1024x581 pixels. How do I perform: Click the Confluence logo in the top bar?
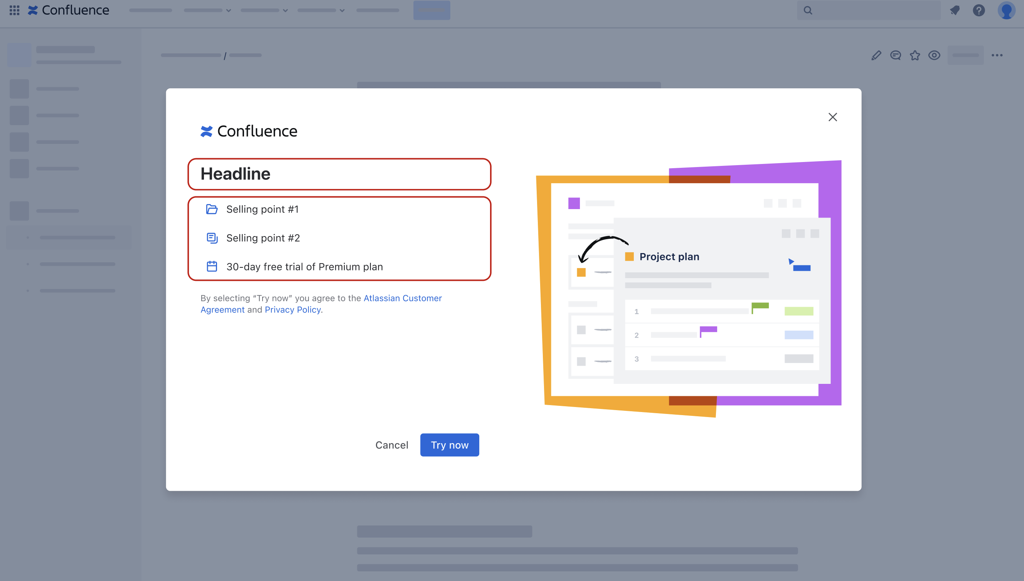60,10
